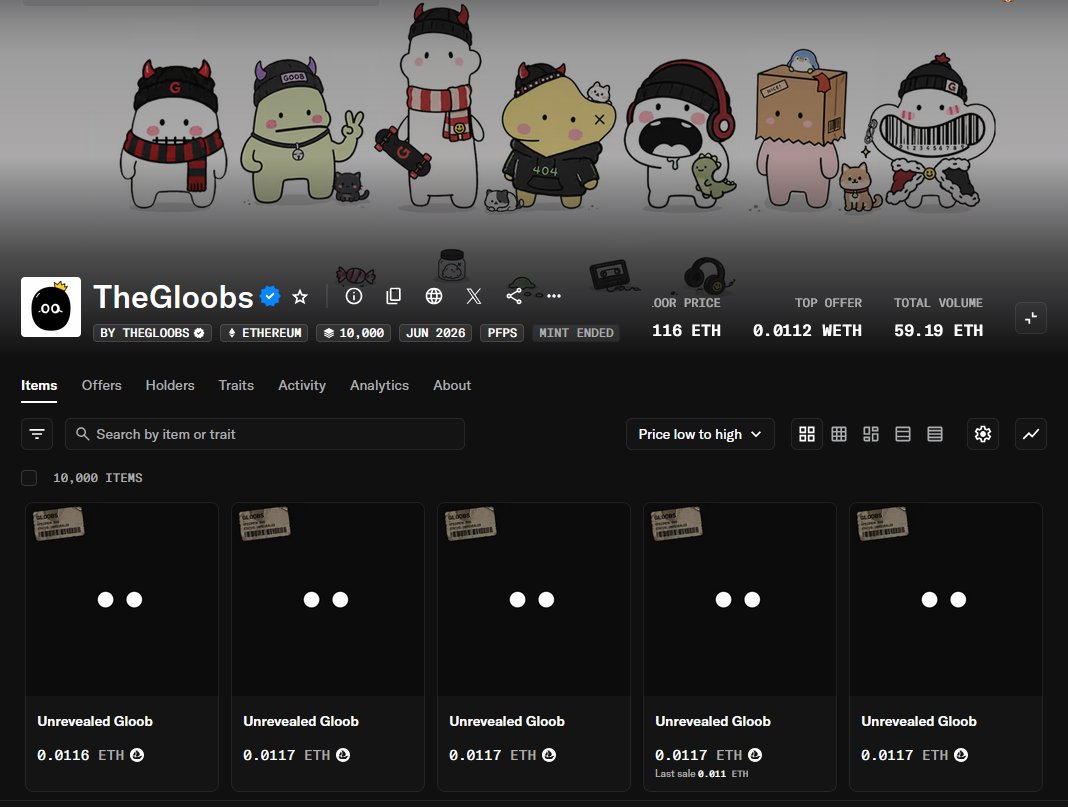1068x807 pixels.
Task: Open the Price low to high dropdown
Action: 700,434
